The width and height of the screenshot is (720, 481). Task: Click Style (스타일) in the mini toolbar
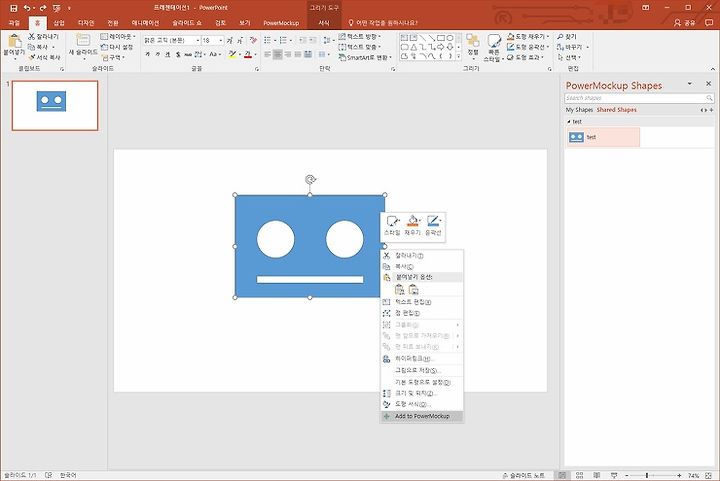point(392,225)
